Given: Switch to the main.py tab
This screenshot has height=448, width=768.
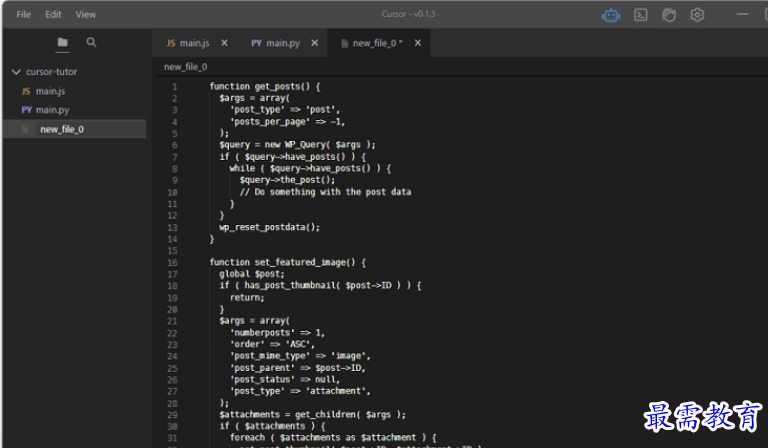Looking at the screenshot, I should [x=283, y=43].
